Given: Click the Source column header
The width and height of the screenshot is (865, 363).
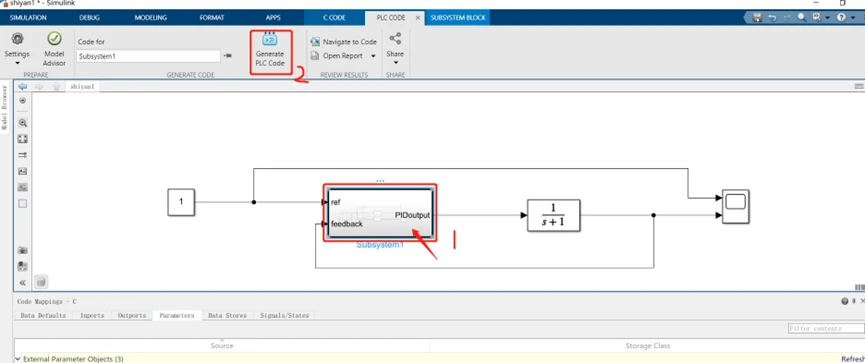Looking at the screenshot, I should (x=222, y=345).
